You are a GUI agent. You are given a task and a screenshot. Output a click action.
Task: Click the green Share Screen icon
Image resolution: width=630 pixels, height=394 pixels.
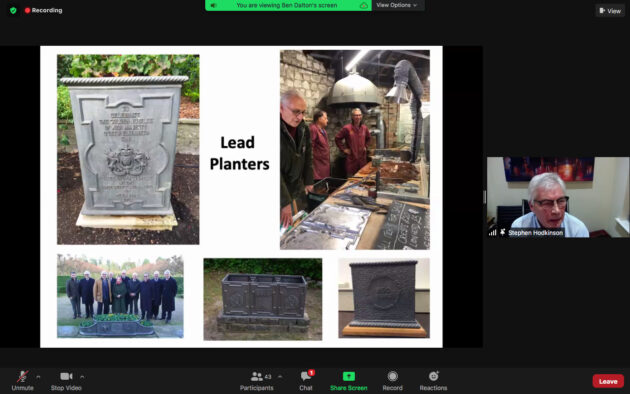click(348, 376)
